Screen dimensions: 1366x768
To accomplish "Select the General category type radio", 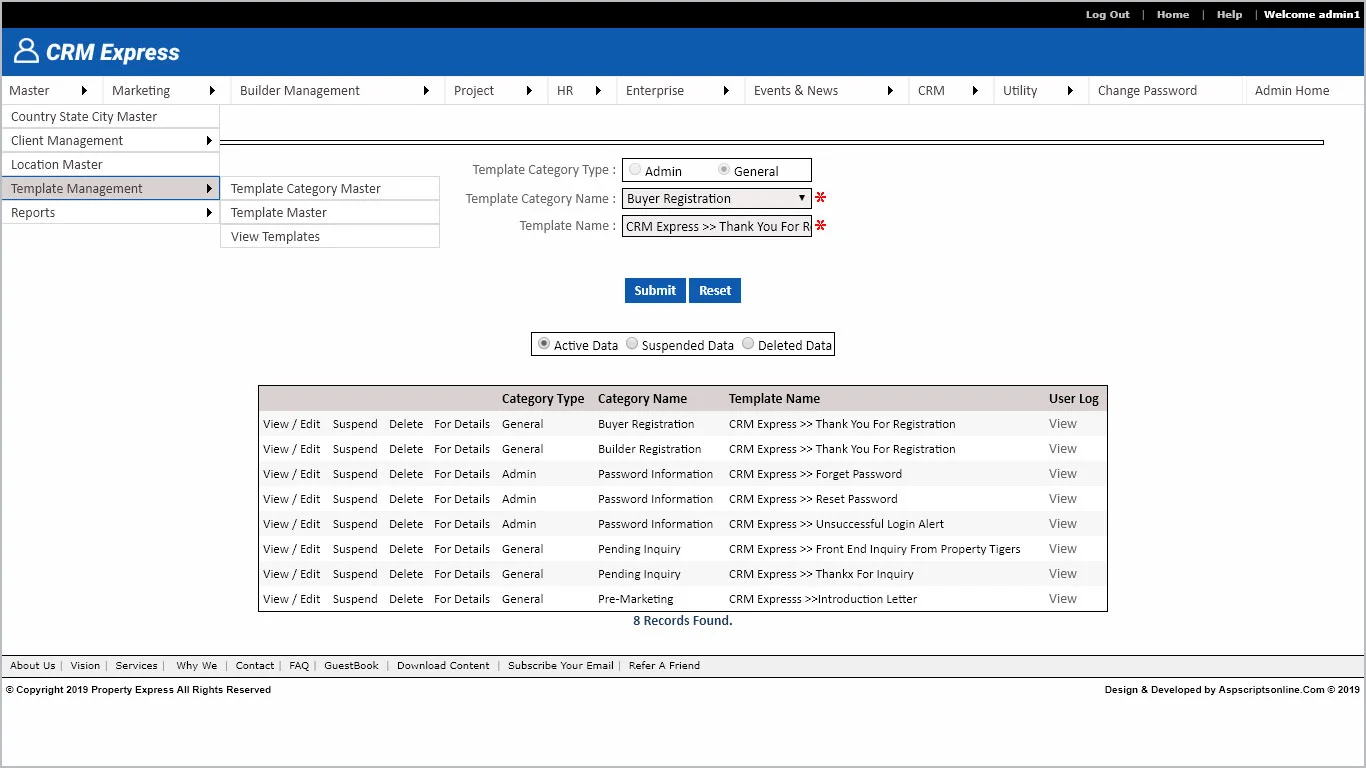I will pos(724,170).
